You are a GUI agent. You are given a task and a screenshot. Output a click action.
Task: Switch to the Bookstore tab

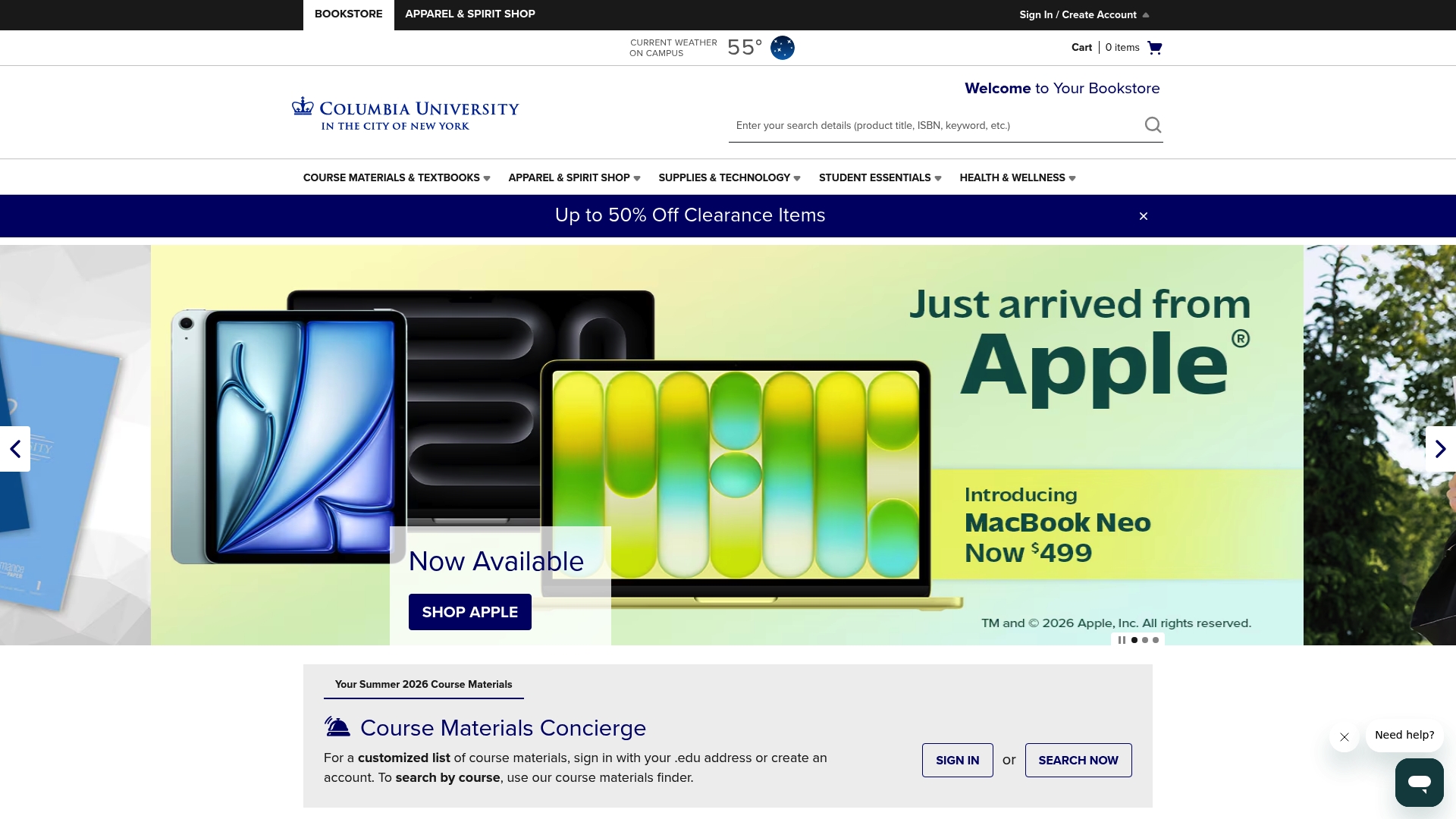[349, 14]
